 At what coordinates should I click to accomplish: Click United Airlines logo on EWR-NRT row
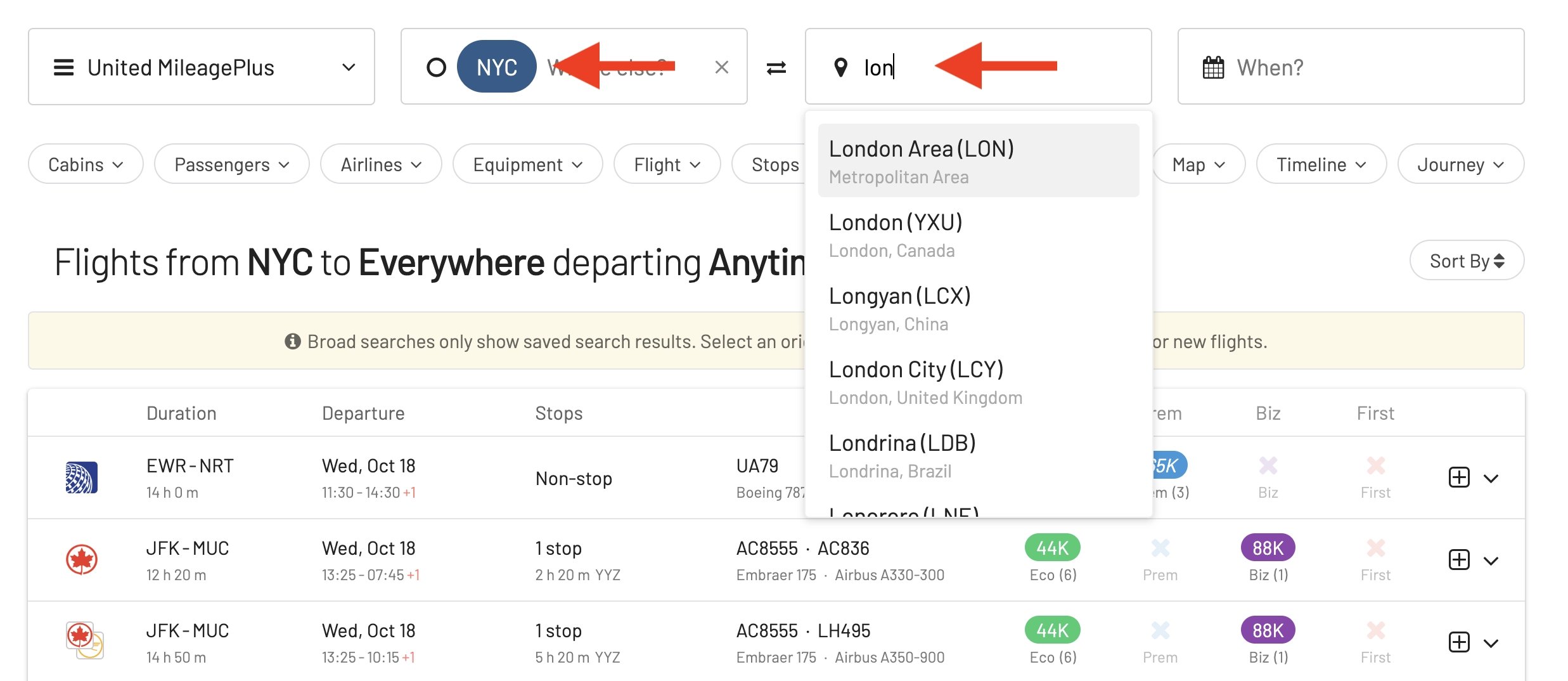[82, 477]
